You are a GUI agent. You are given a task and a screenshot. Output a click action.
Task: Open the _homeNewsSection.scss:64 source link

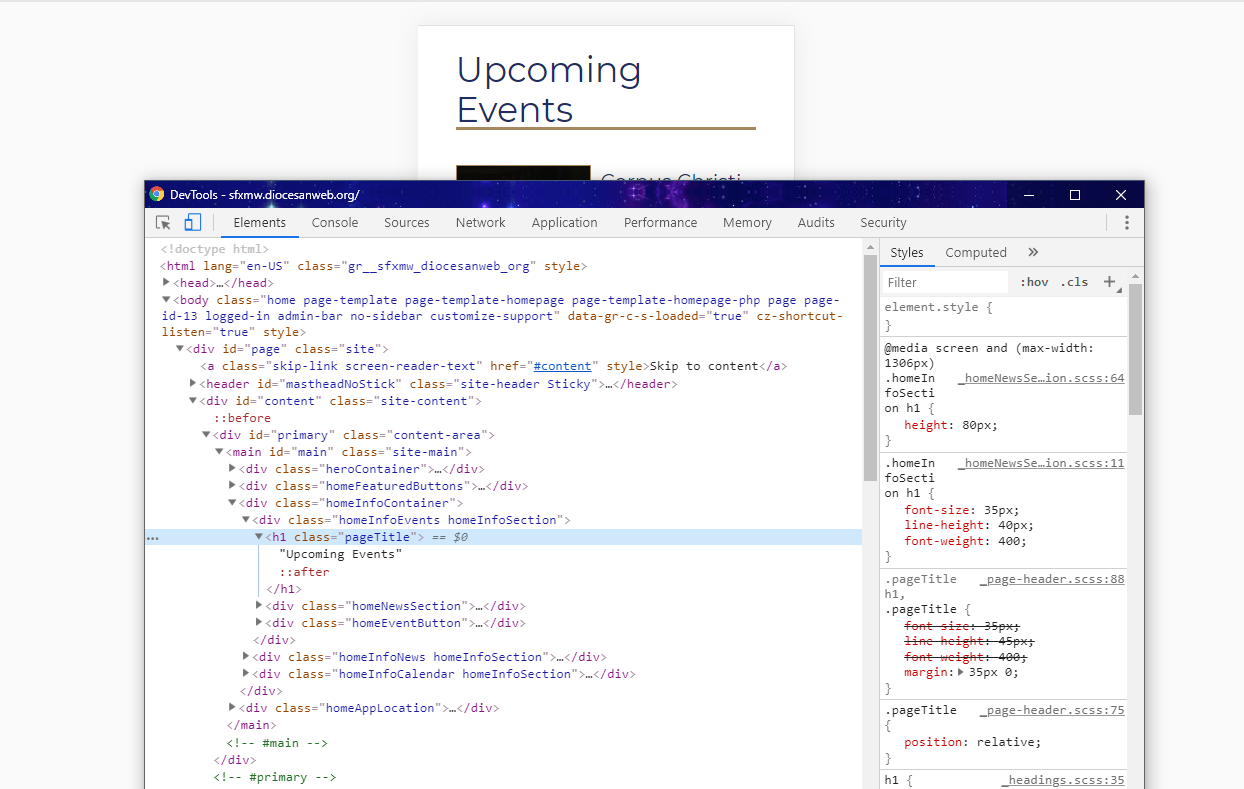(x=1040, y=379)
